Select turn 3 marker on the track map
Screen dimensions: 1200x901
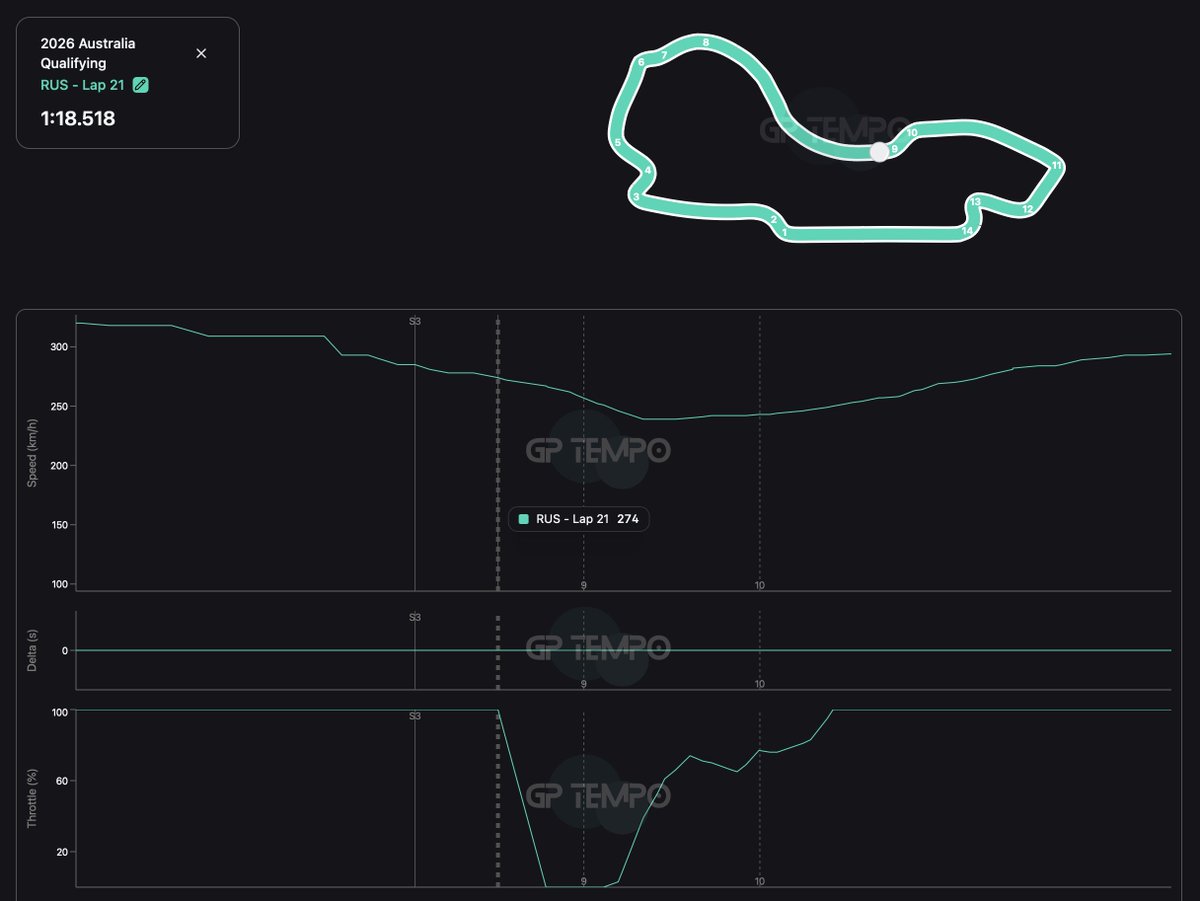tap(636, 197)
